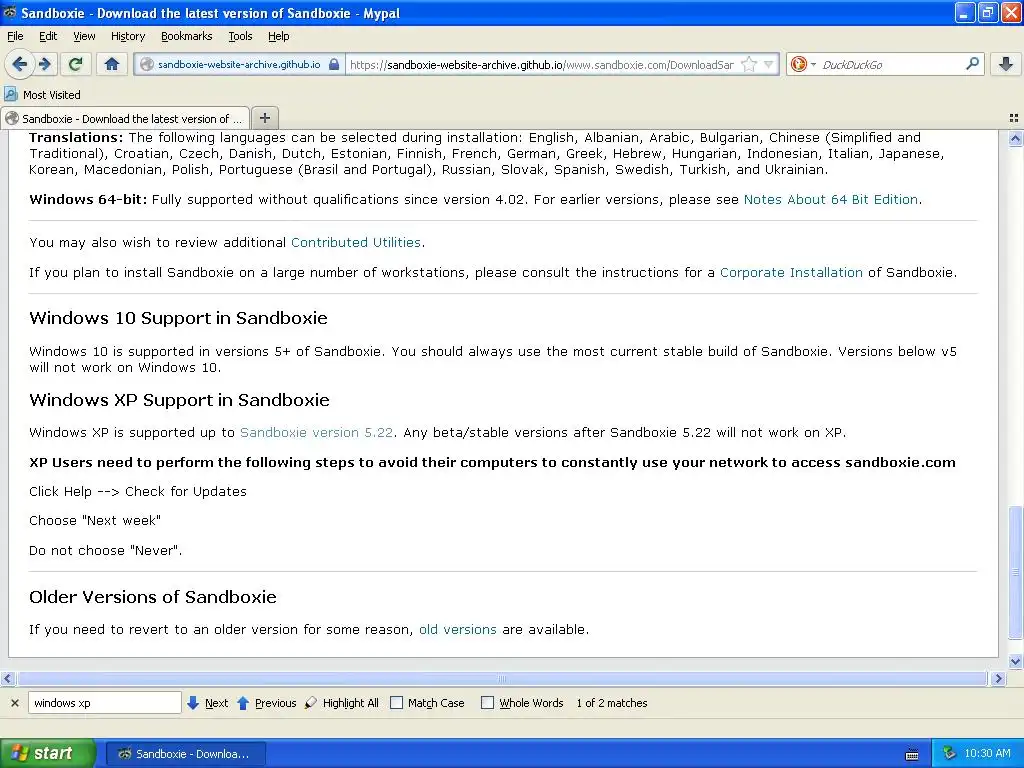Click the padlock site security icon

click(334, 64)
